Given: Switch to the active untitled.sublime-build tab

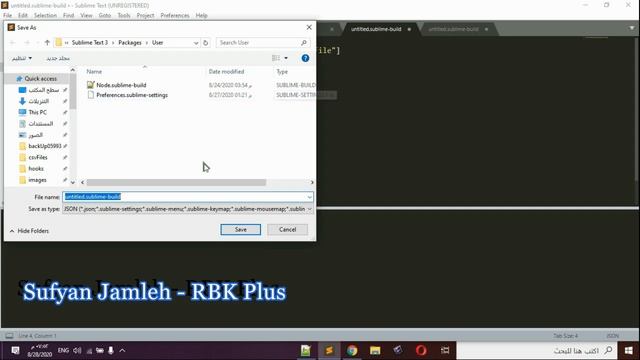Looking at the screenshot, I should (376, 29).
